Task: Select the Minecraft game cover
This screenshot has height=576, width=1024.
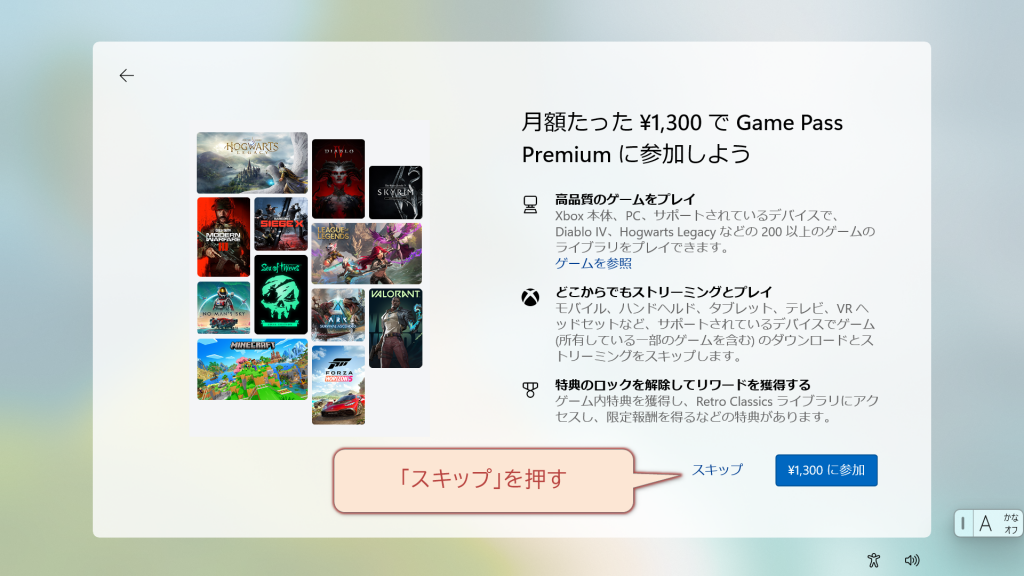Action: (x=252, y=369)
